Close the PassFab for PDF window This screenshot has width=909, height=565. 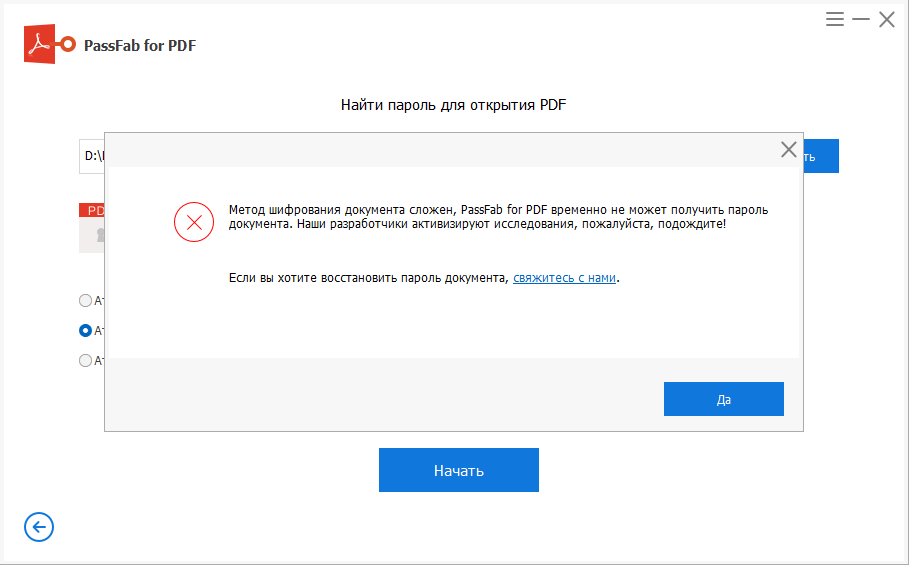coord(887,19)
